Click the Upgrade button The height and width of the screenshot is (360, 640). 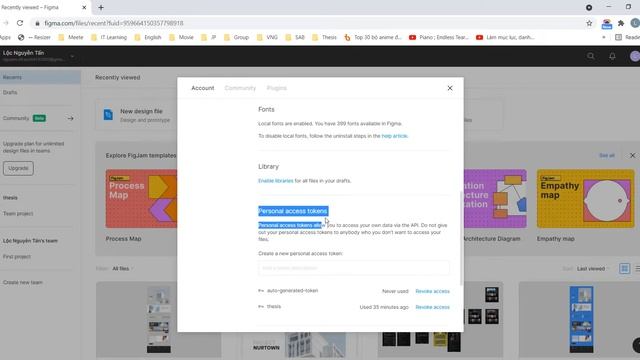(x=18, y=168)
